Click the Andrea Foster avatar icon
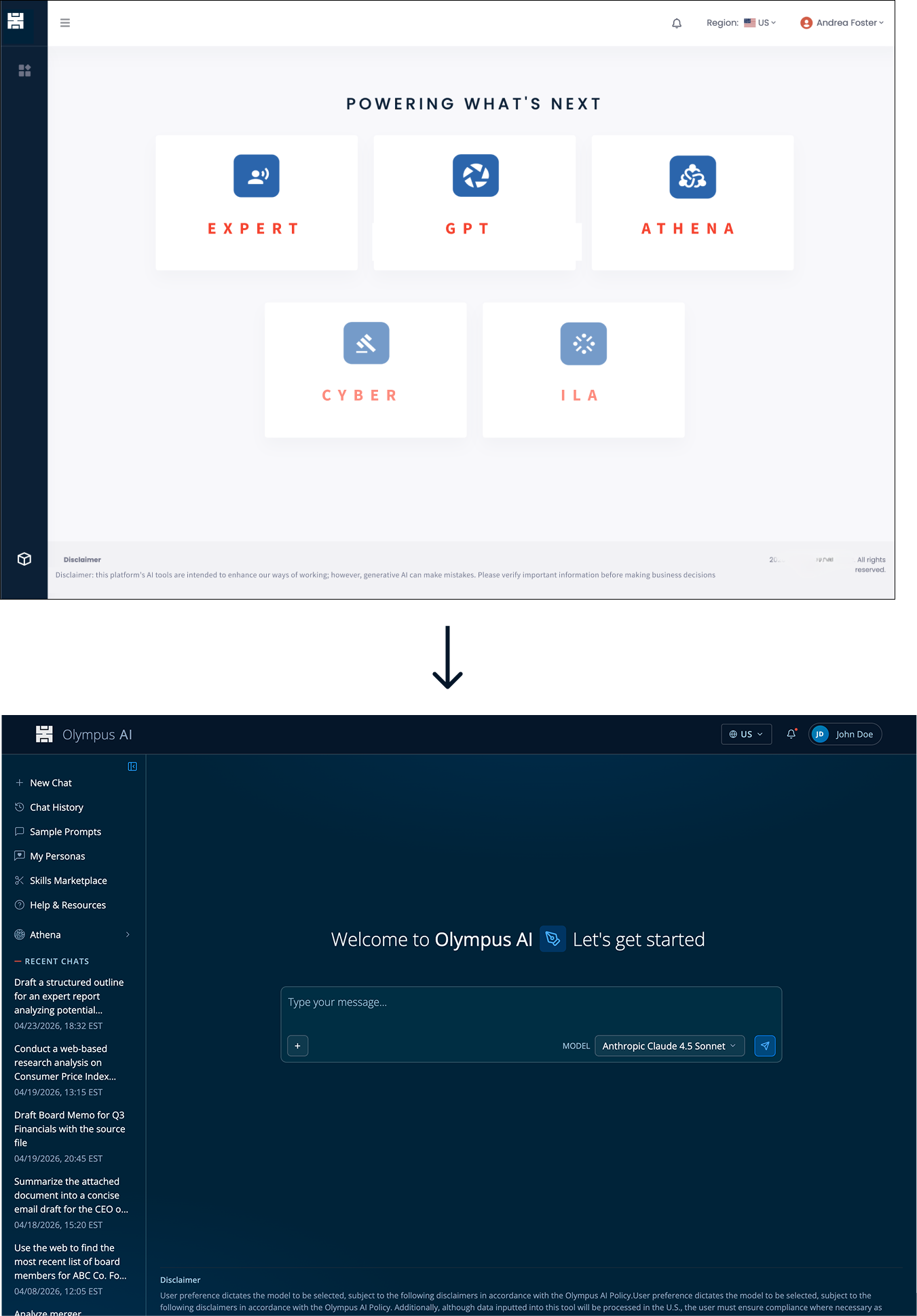This screenshot has width=917, height=1316. [x=806, y=23]
